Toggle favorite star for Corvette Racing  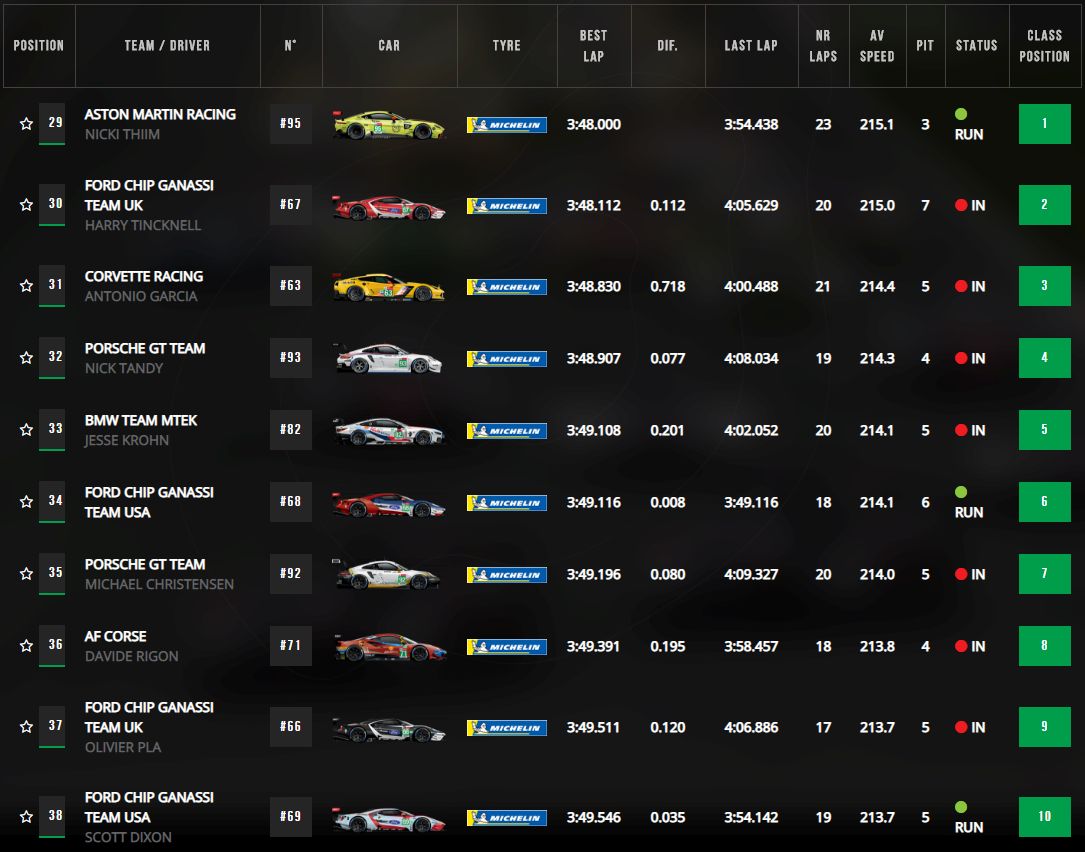pyautogui.click(x=26, y=286)
